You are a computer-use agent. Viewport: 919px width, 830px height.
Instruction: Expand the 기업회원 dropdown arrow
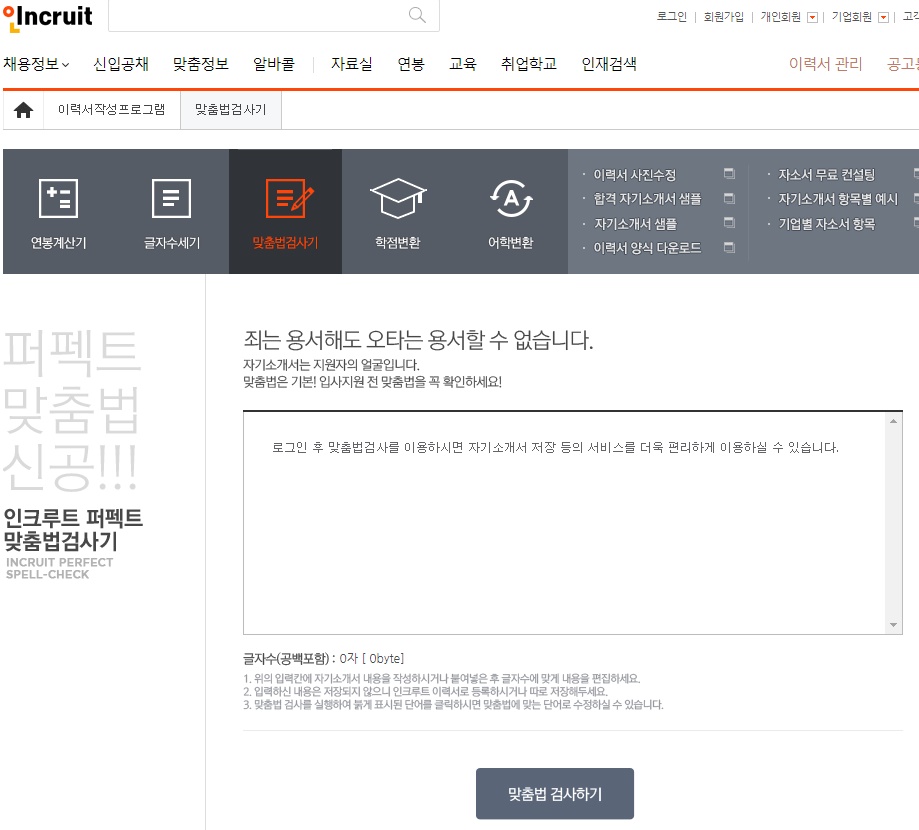tap(883, 18)
